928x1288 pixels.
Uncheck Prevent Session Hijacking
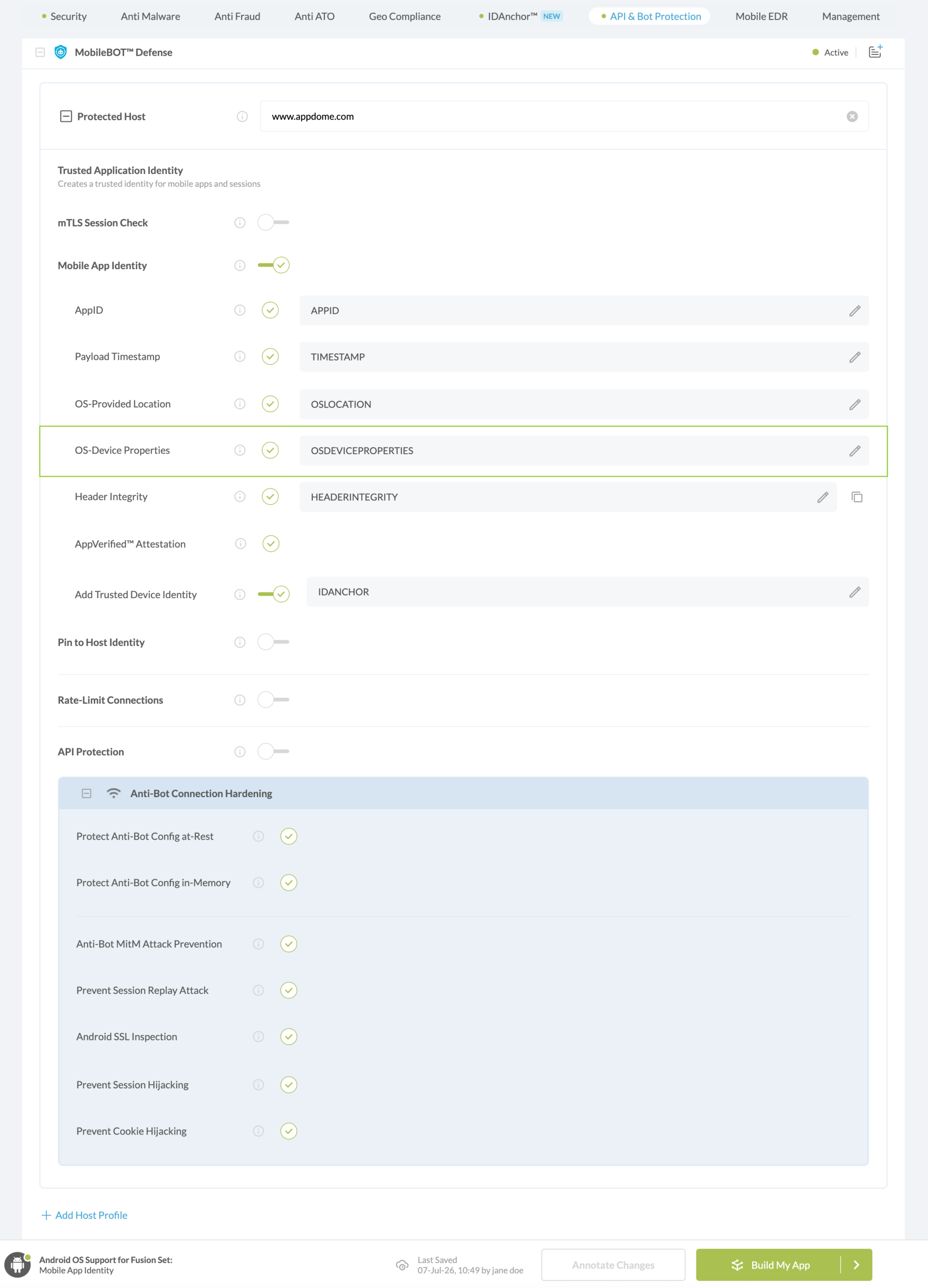(289, 1085)
